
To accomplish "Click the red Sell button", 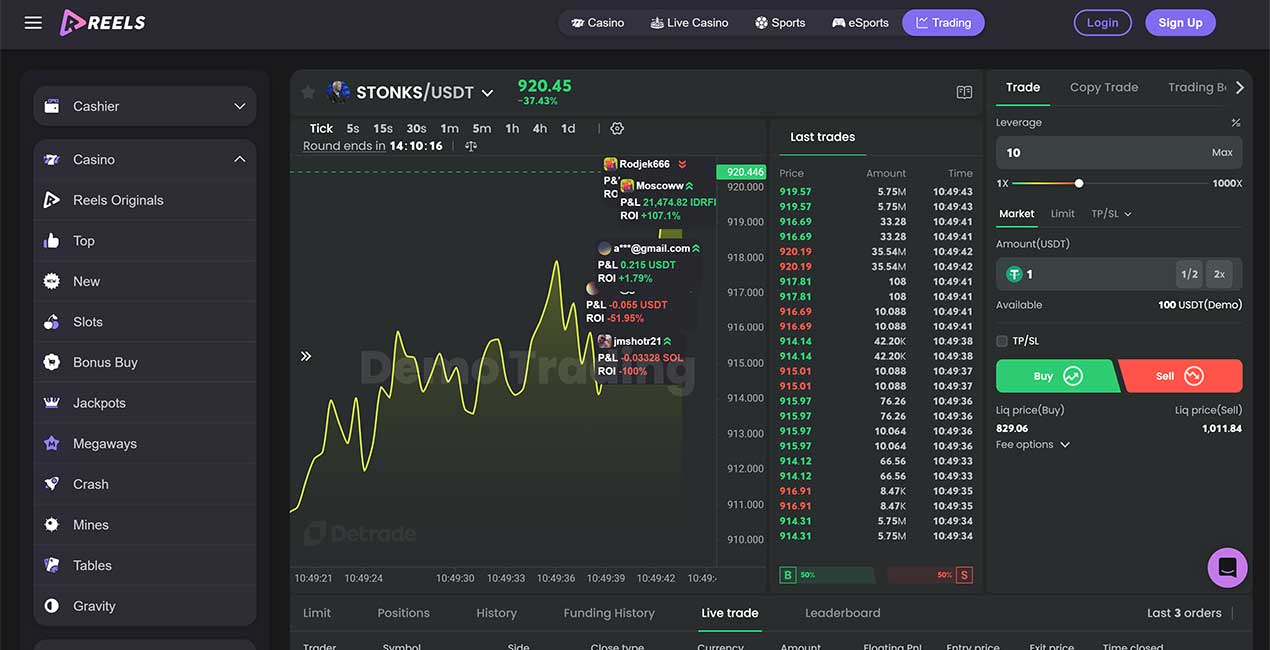I will [x=1181, y=376].
